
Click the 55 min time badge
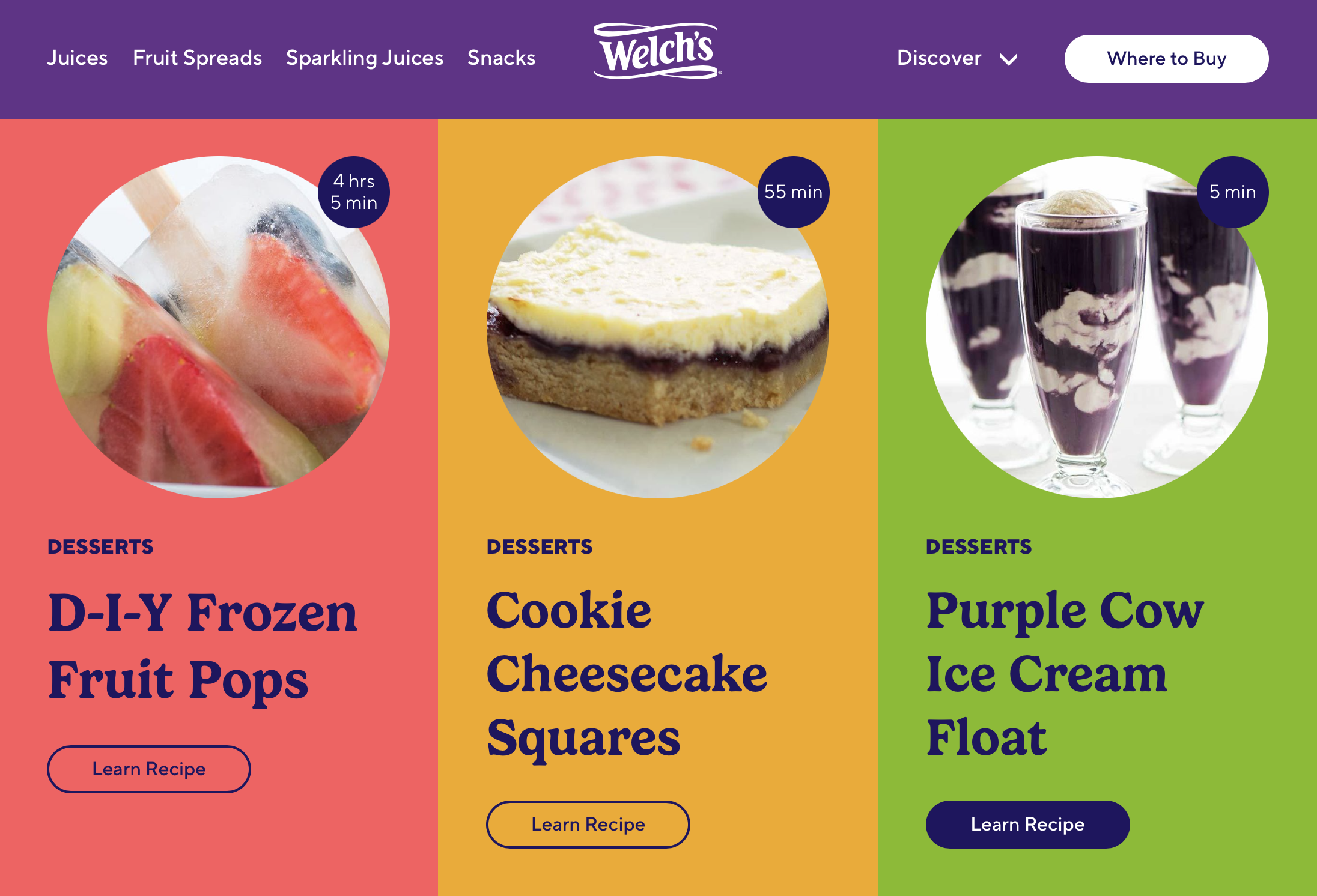pyautogui.click(x=793, y=192)
